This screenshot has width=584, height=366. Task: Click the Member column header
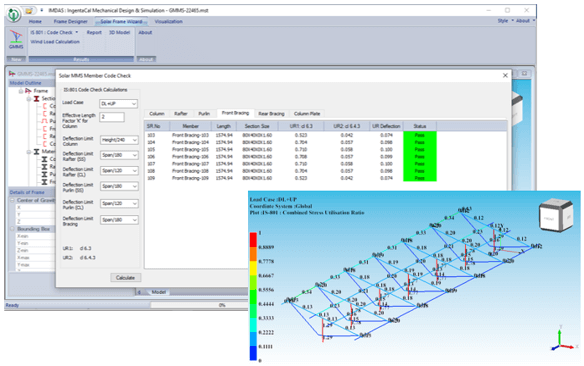190,126
